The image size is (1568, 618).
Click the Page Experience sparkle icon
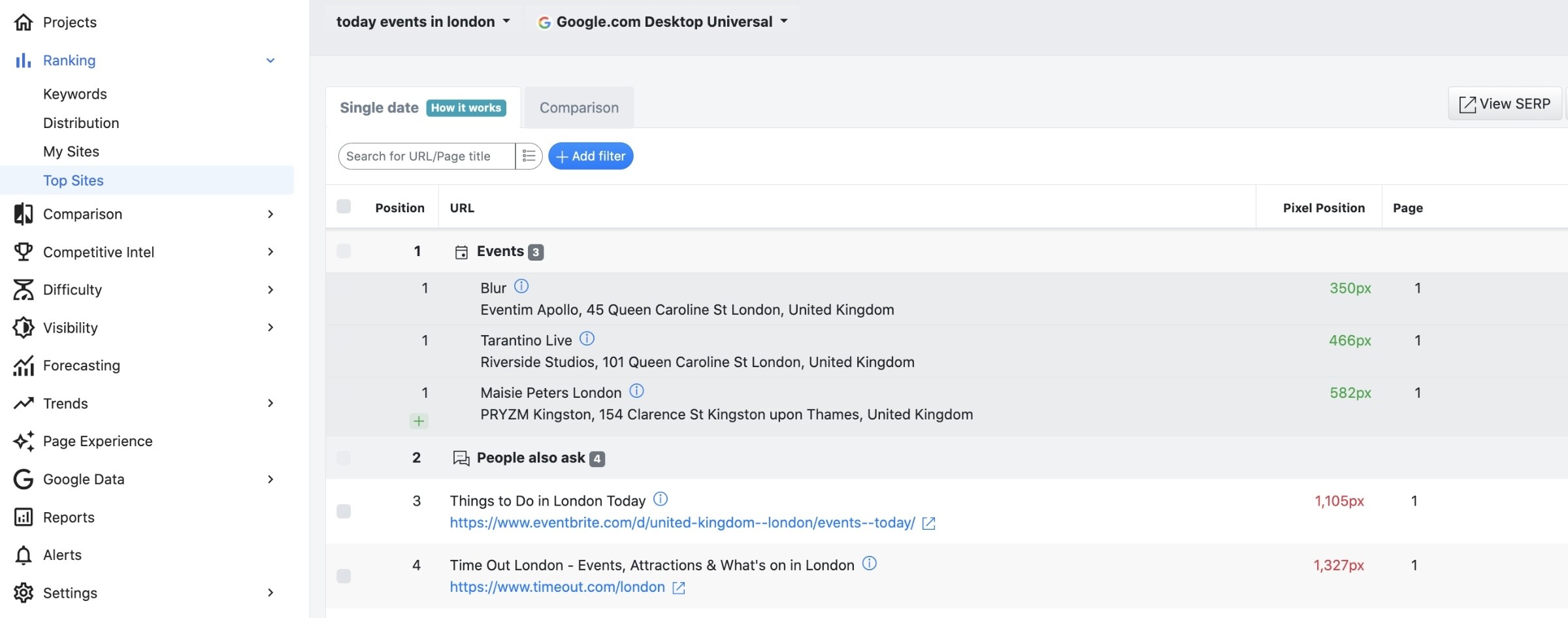(x=24, y=441)
